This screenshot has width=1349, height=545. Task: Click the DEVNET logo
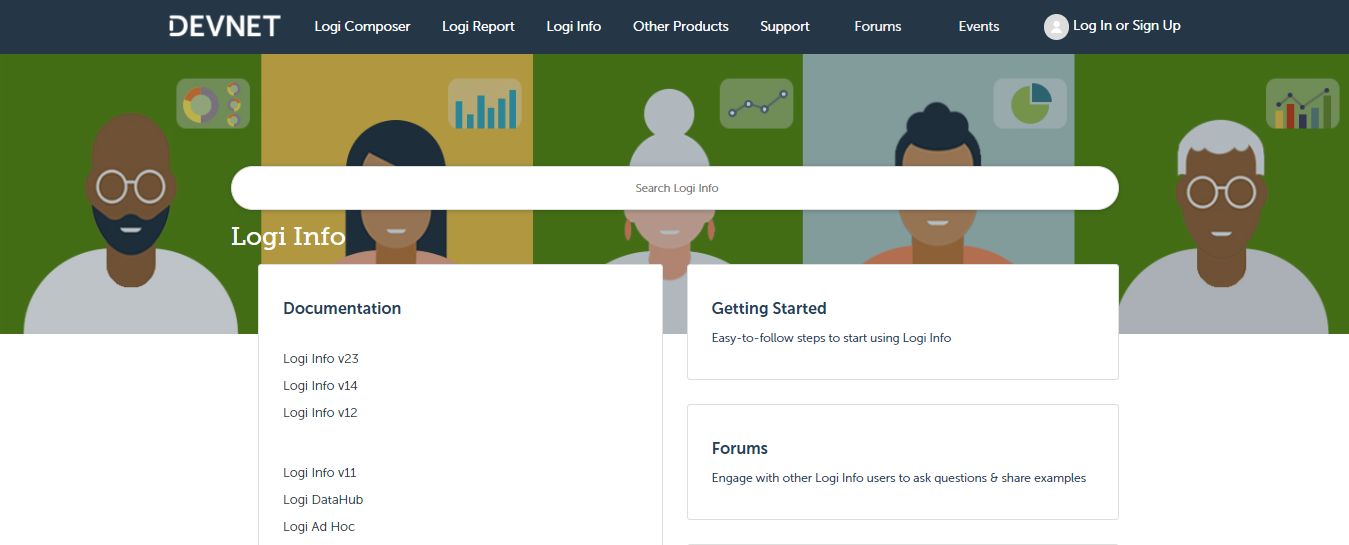click(x=225, y=26)
